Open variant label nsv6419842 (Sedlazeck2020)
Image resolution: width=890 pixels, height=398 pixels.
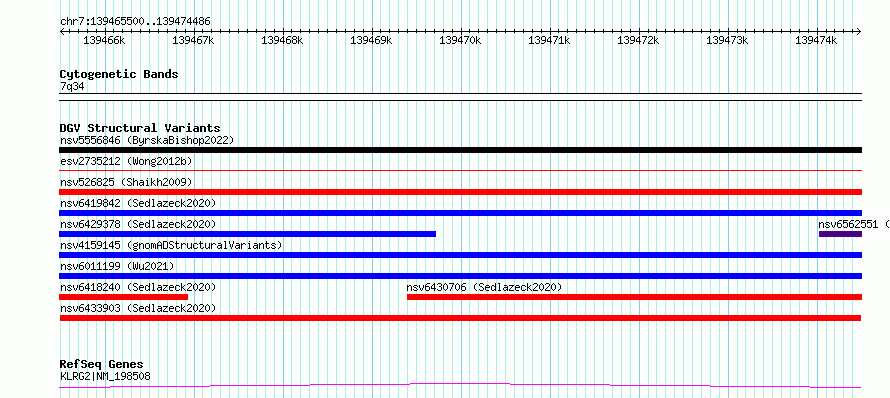(138, 203)
